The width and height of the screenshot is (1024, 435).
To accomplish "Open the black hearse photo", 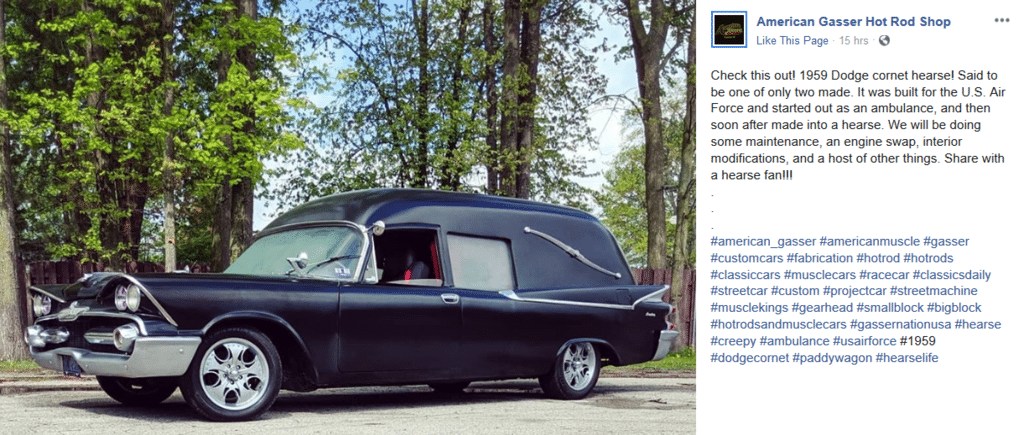I will [x=347, y=218].
